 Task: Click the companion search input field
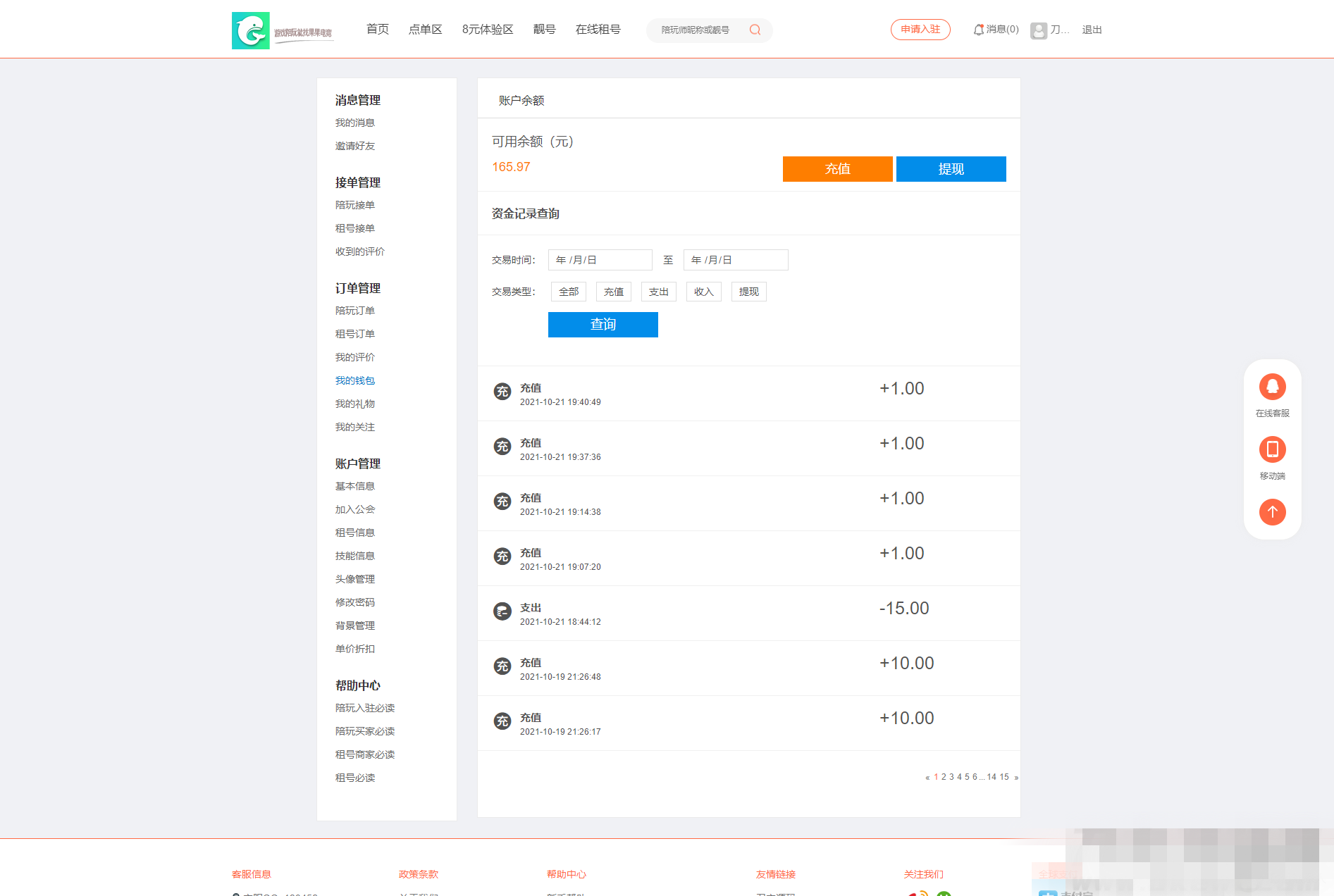coord(698,30)
